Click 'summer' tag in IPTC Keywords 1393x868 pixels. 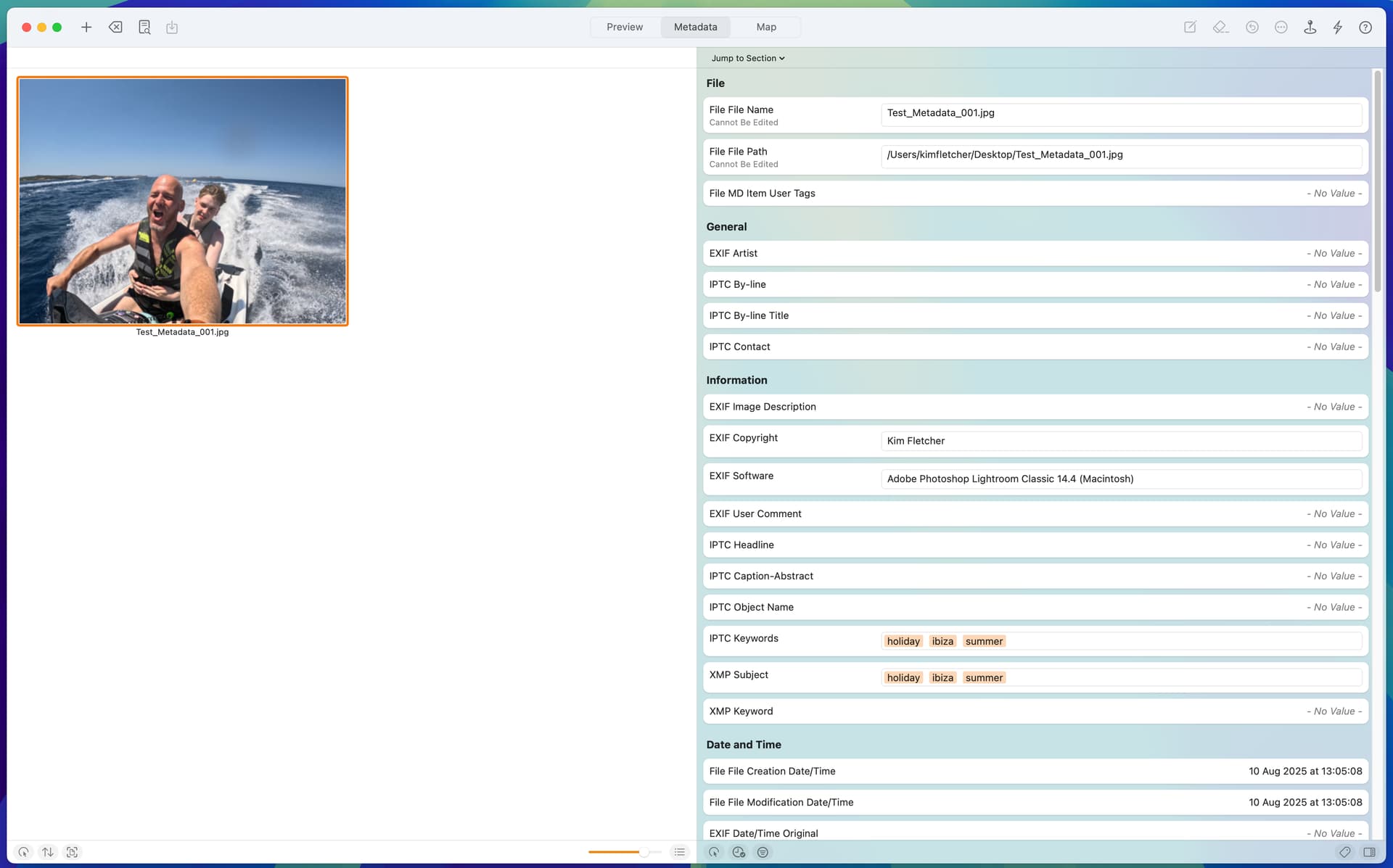984,641
